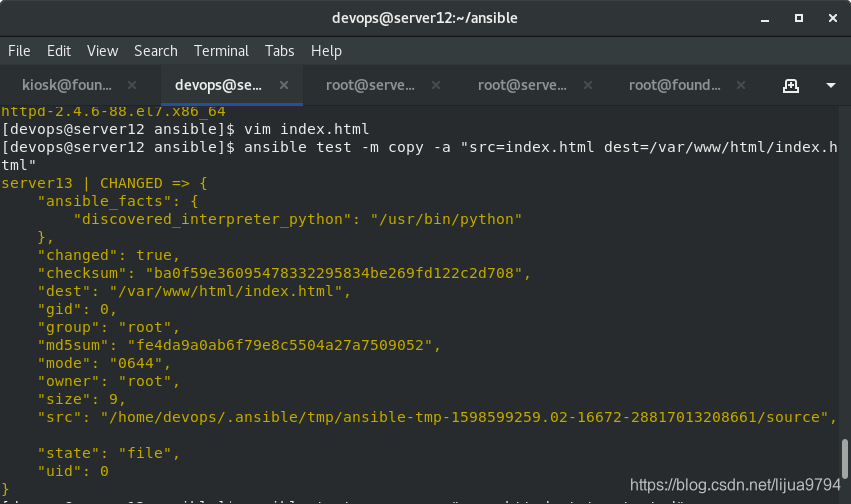Open the Help menu
Image resolution: width=851 pixels, height=504 pixels.
click(326, 51)
